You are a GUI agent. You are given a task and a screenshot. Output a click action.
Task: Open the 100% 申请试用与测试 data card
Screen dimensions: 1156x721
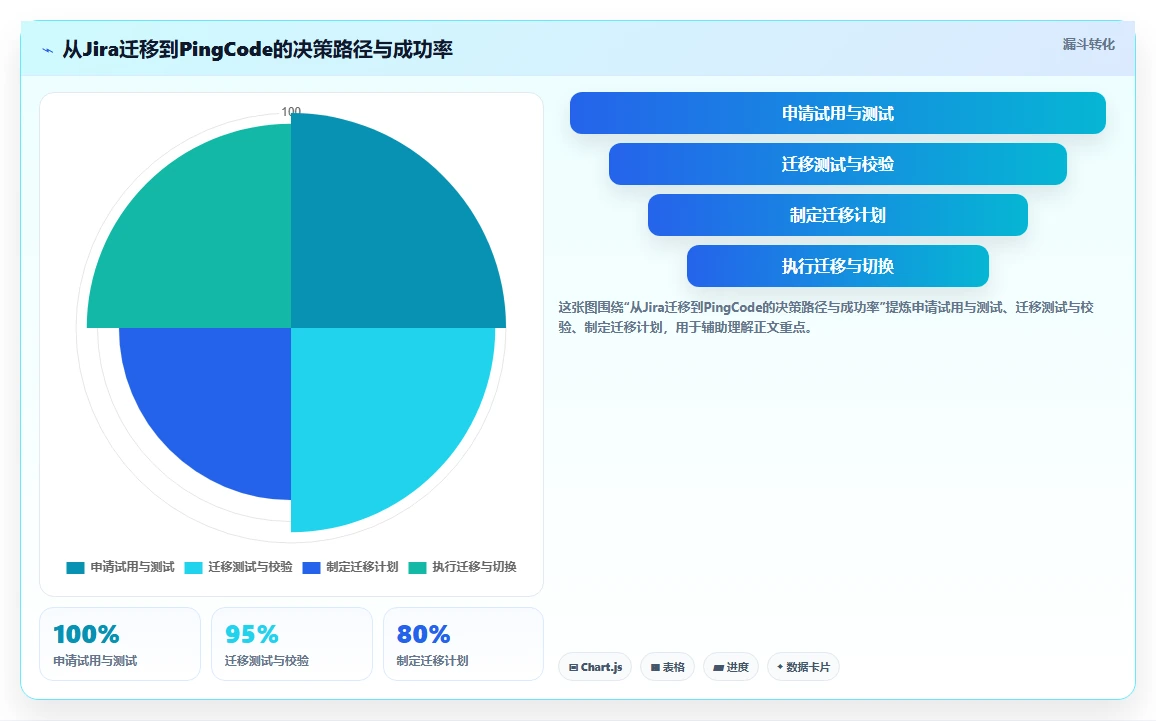pyautogui.click(x=119, y=644)
